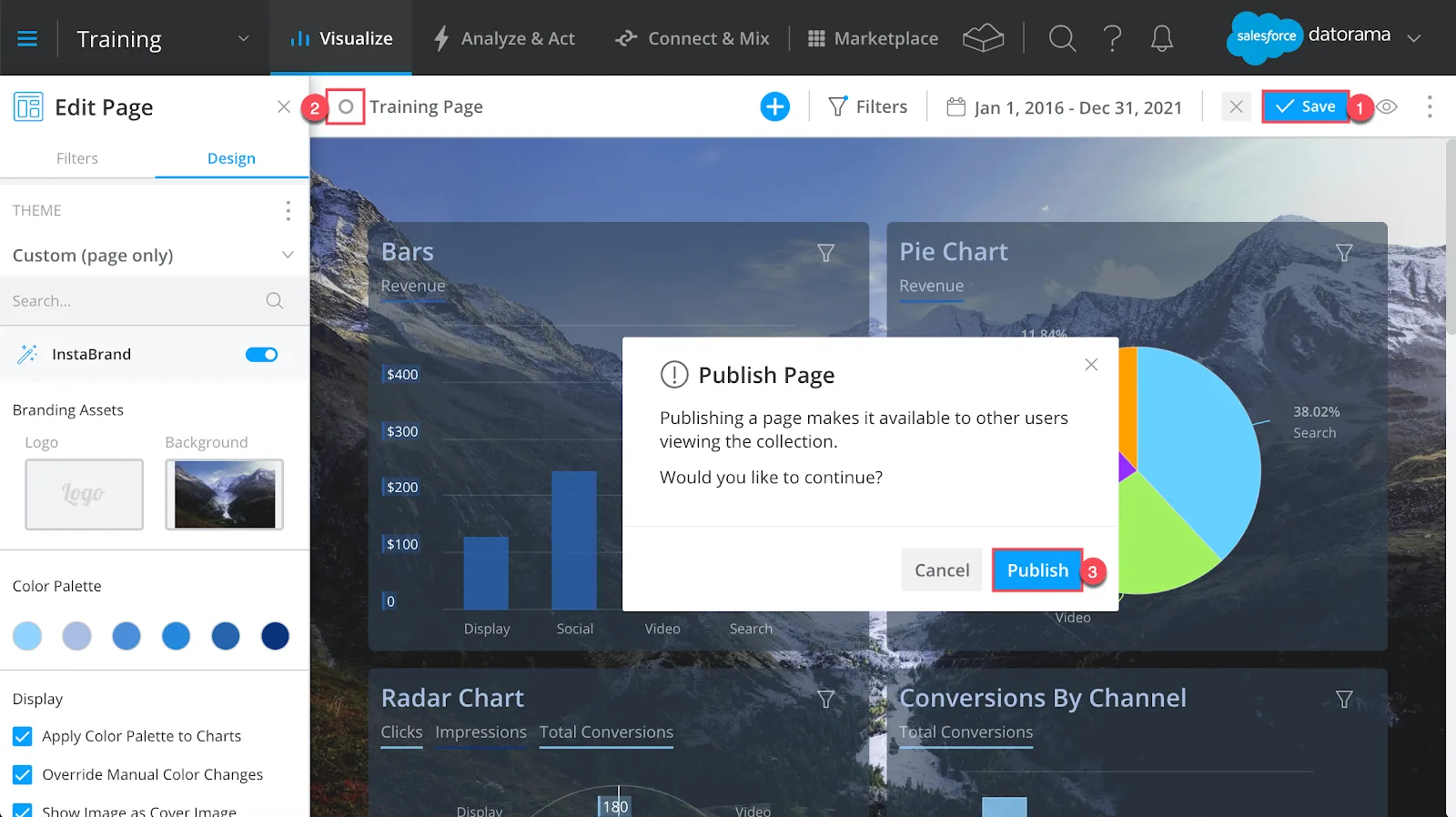Close the Edit Page panel
Viewport: 1456px width, 817px height.
point(284,107)
